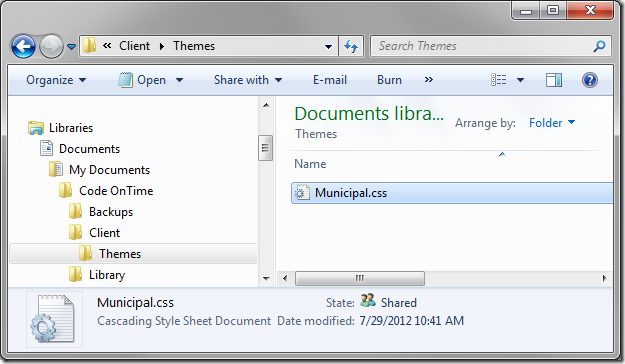Navigate to Client in the address bar
Viewport: 625px width, 364px height.
pyautogui.click(x=134, y=46)
